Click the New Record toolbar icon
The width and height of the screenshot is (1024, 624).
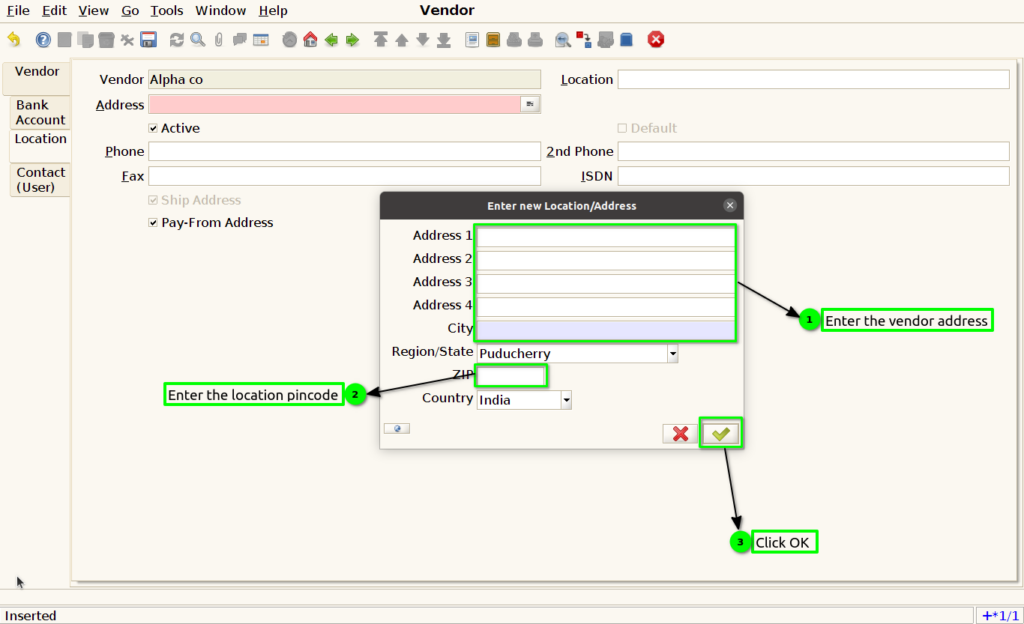pos(64,40)
